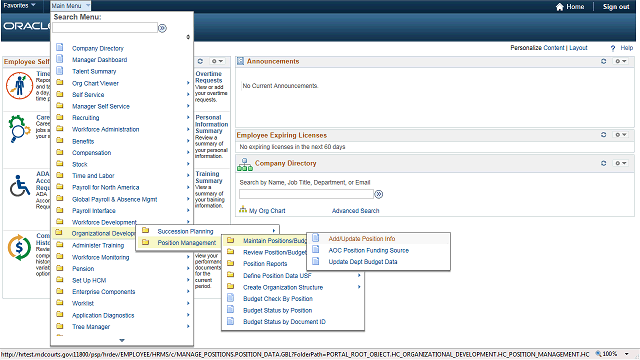Image resolution: width=640 pixels, height=360 pixels.
Task: Click the Advanced Search link
Action: pyautogui.click(x=356, y=211)
